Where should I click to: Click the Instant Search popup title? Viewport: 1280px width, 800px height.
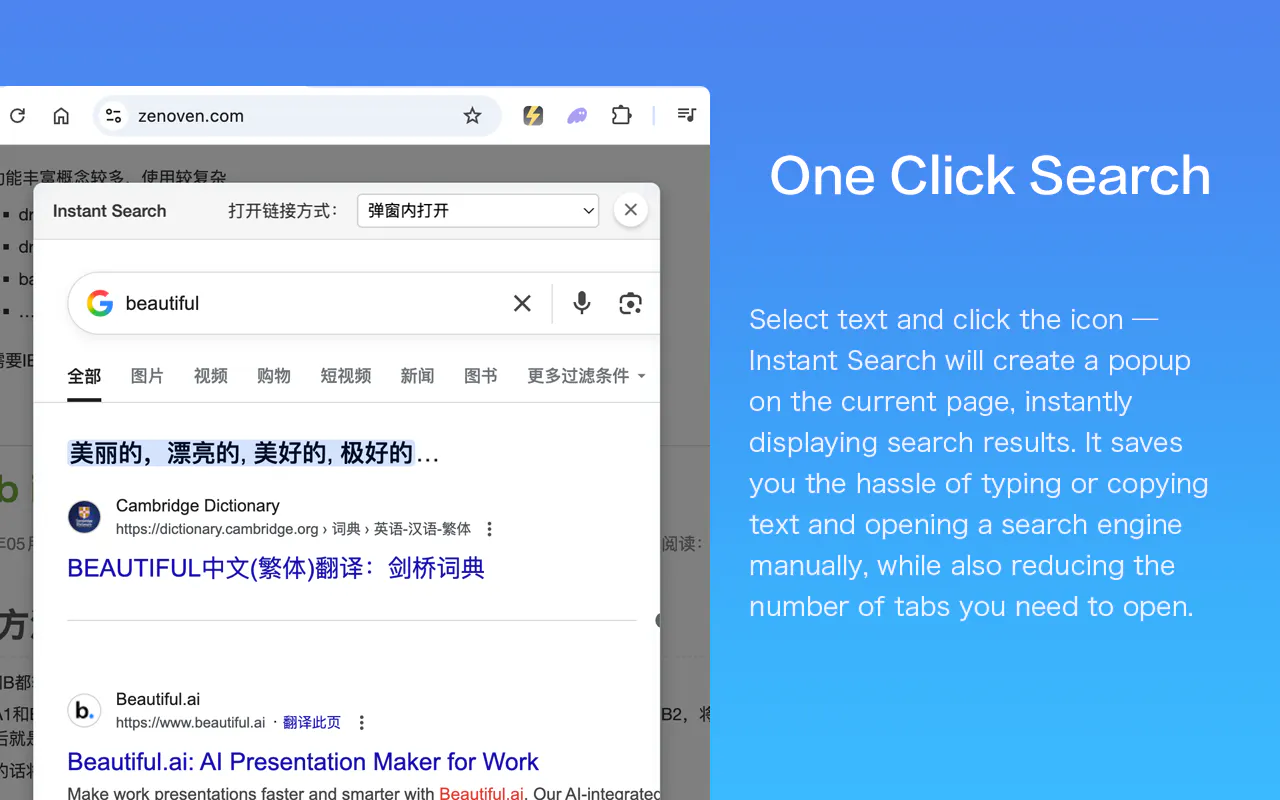110,211
